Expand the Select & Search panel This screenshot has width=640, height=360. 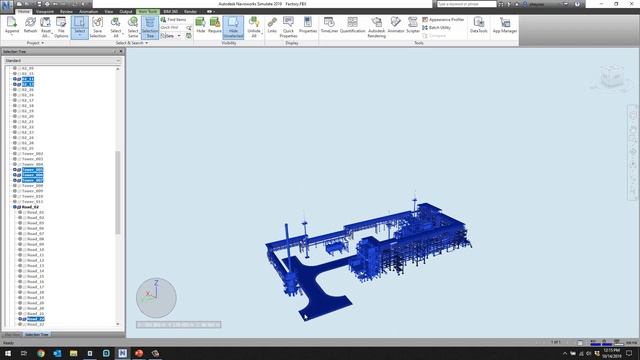tap(132, 43)
